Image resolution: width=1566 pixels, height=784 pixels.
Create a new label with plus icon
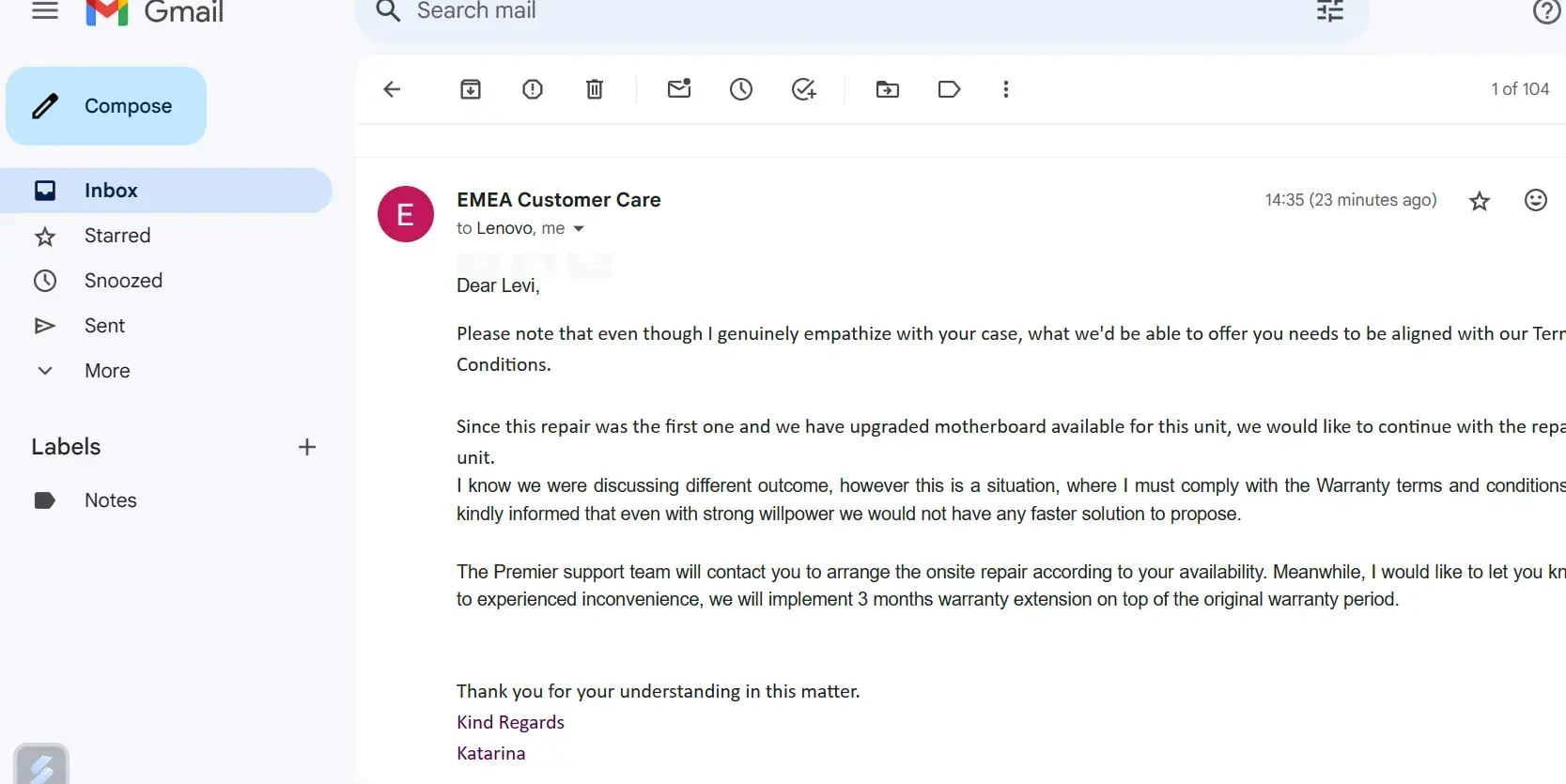307,447
